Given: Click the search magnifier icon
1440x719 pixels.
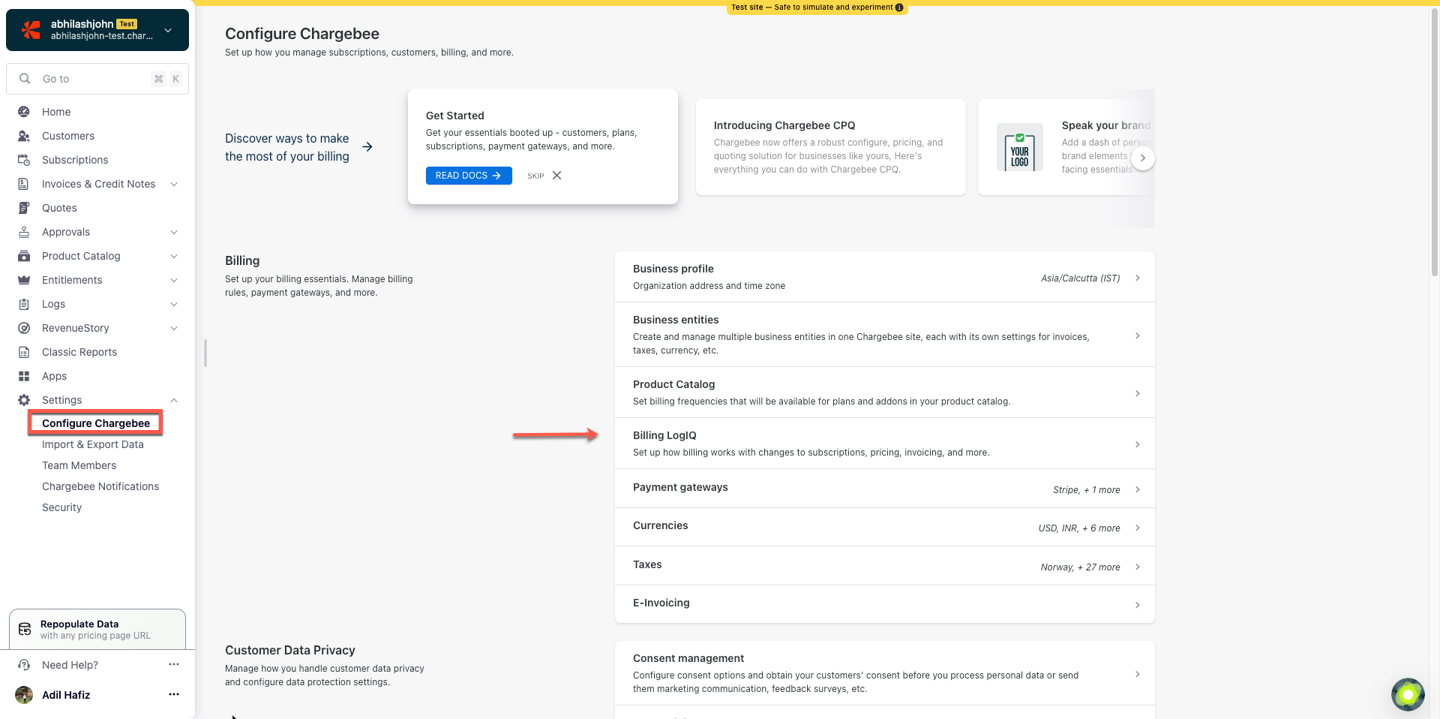Looking at the screenshot, I should pyautogui.click(x=25, y=79).
